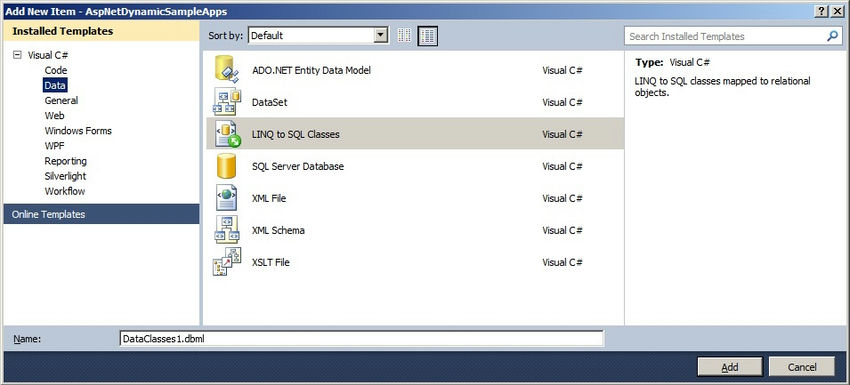Click the Add button
Screen dimensions: 850x385
(x=730, y=367)
